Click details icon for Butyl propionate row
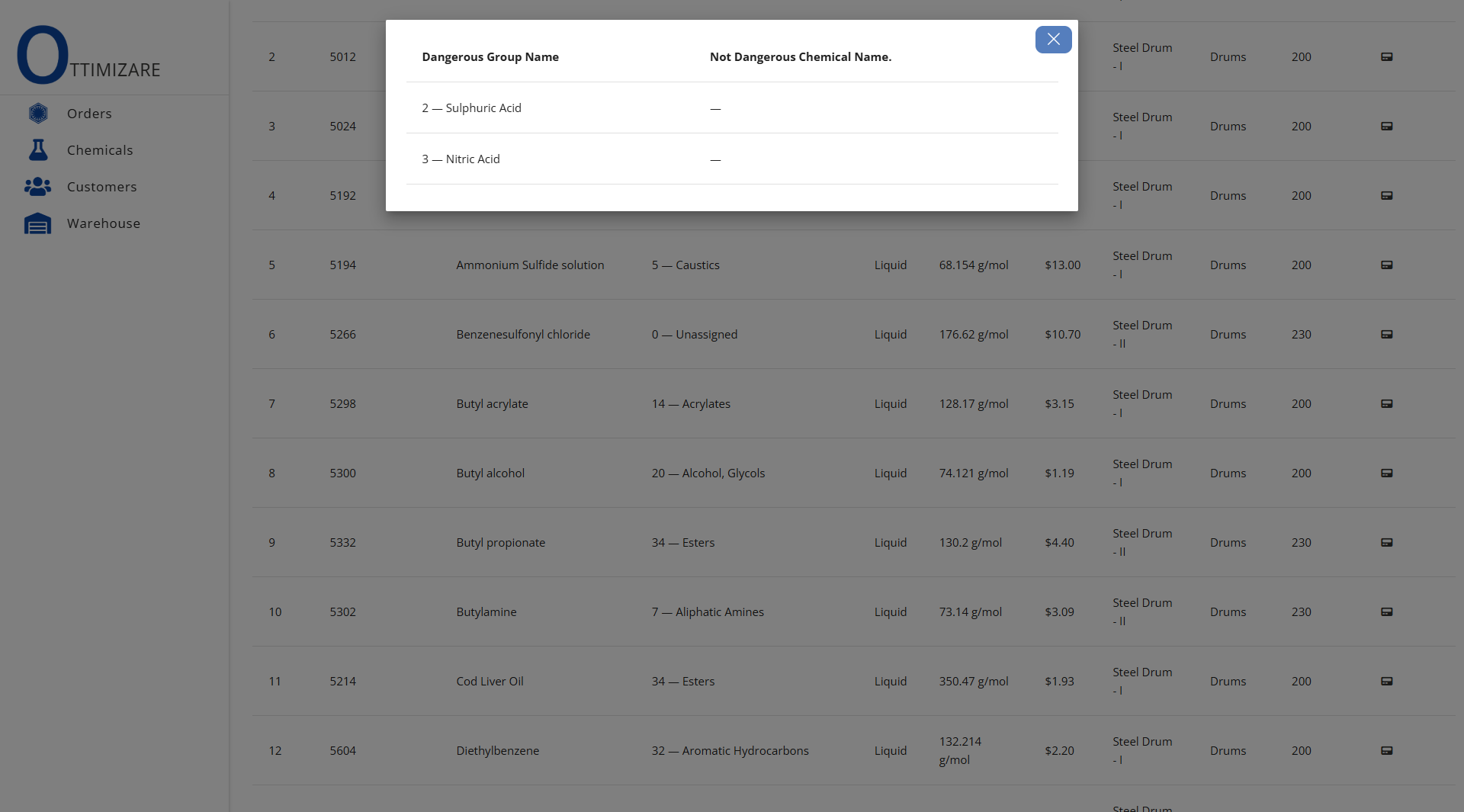 tap(1387, 543)
